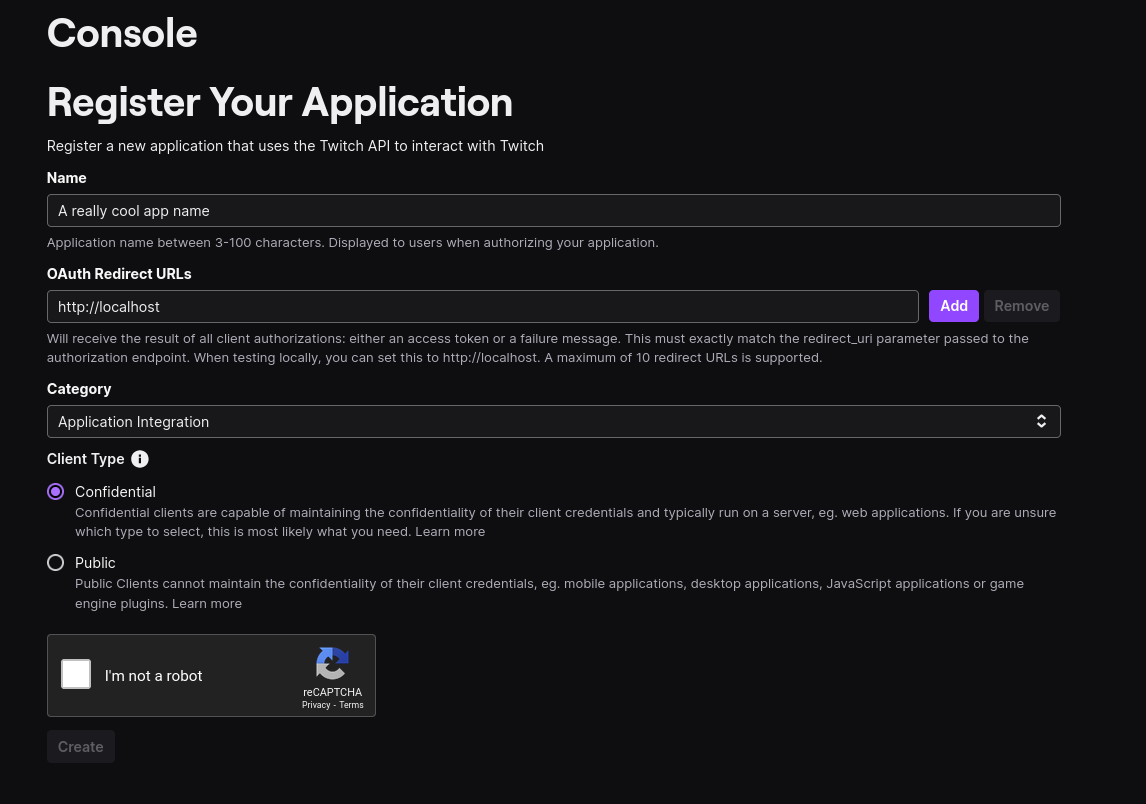This screenshot has width=1146, height=804.
Task: Click the Public radio label text
Action: (95, 563)
